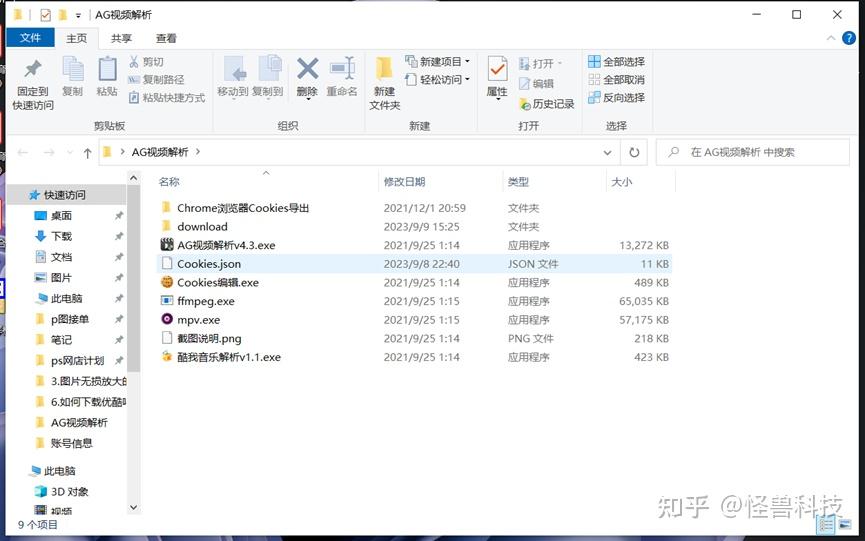
Task: Click the Forward navigation arrow
Action: click(x=49, y=152)
